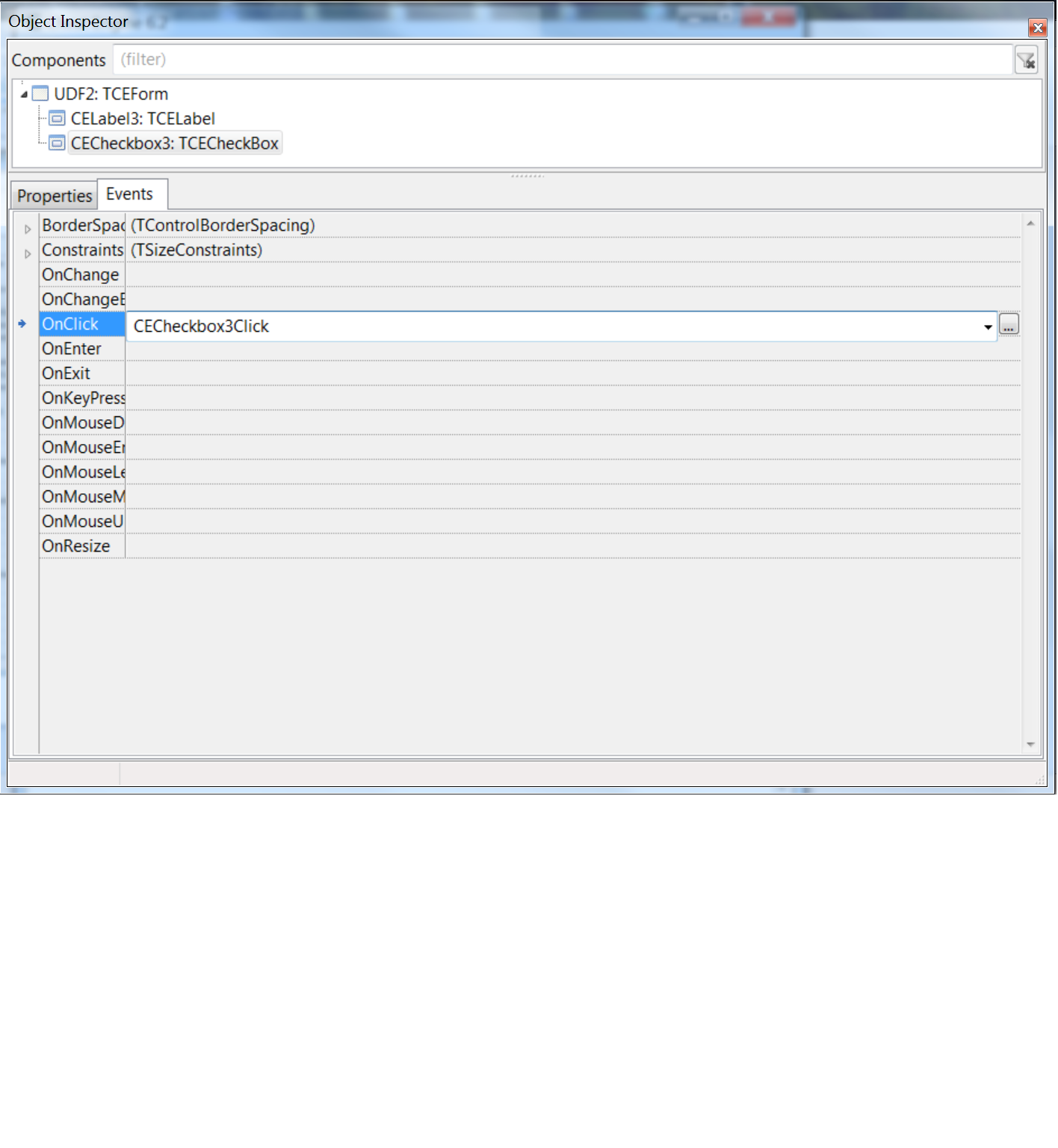Click the TCEForm icon next to UDF2

pyautogui.click(x=40, y=93)
